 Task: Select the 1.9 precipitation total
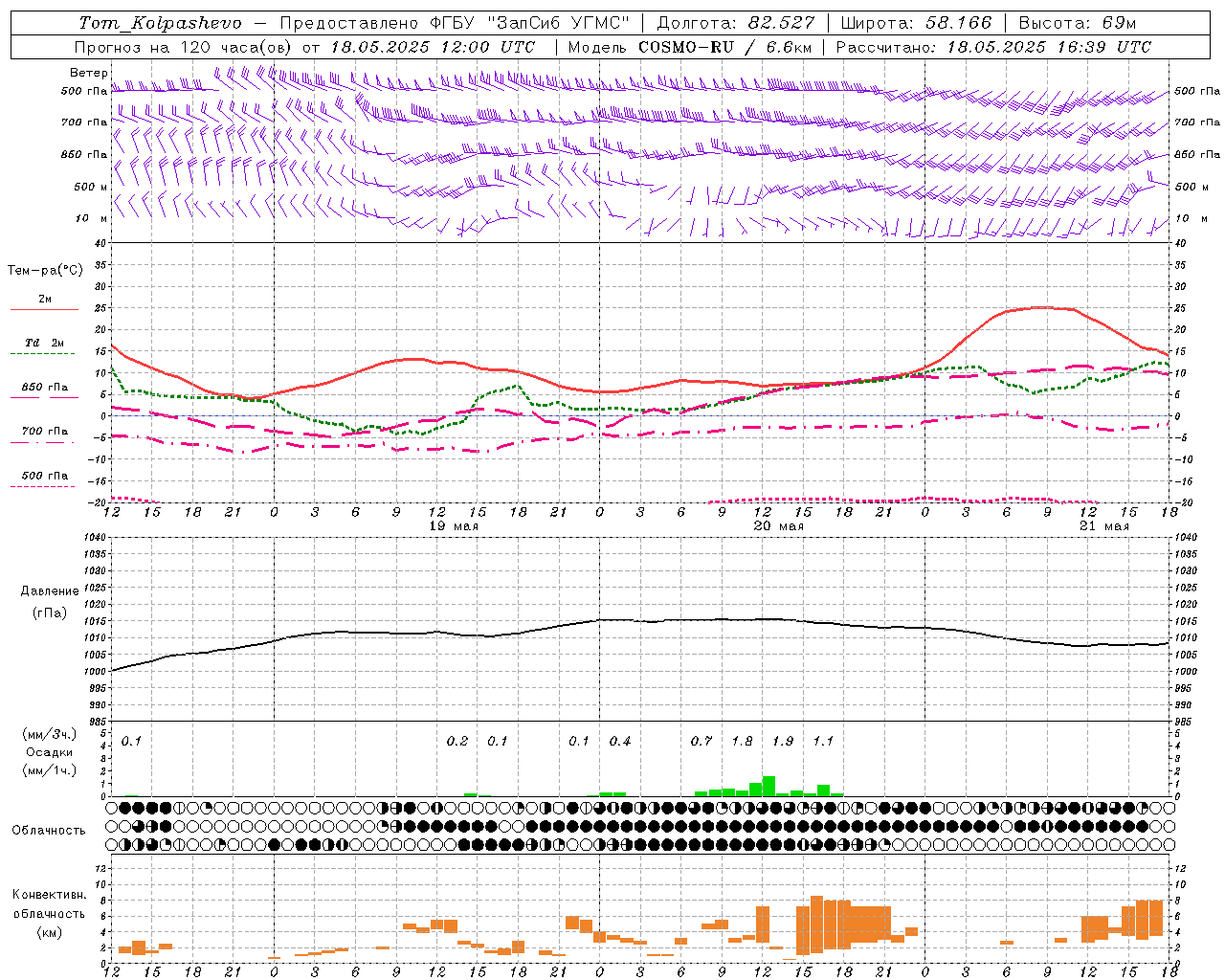tap(783, 742)
